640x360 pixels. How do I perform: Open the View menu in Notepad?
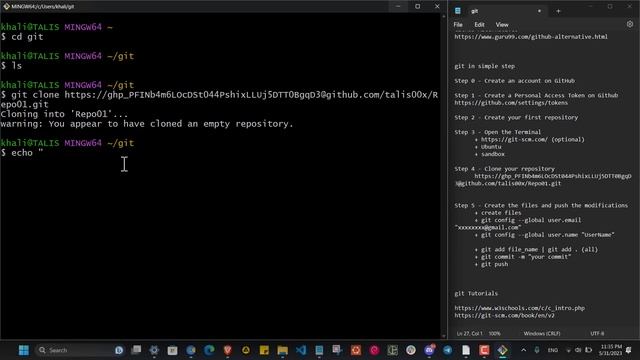pos(502,24)
